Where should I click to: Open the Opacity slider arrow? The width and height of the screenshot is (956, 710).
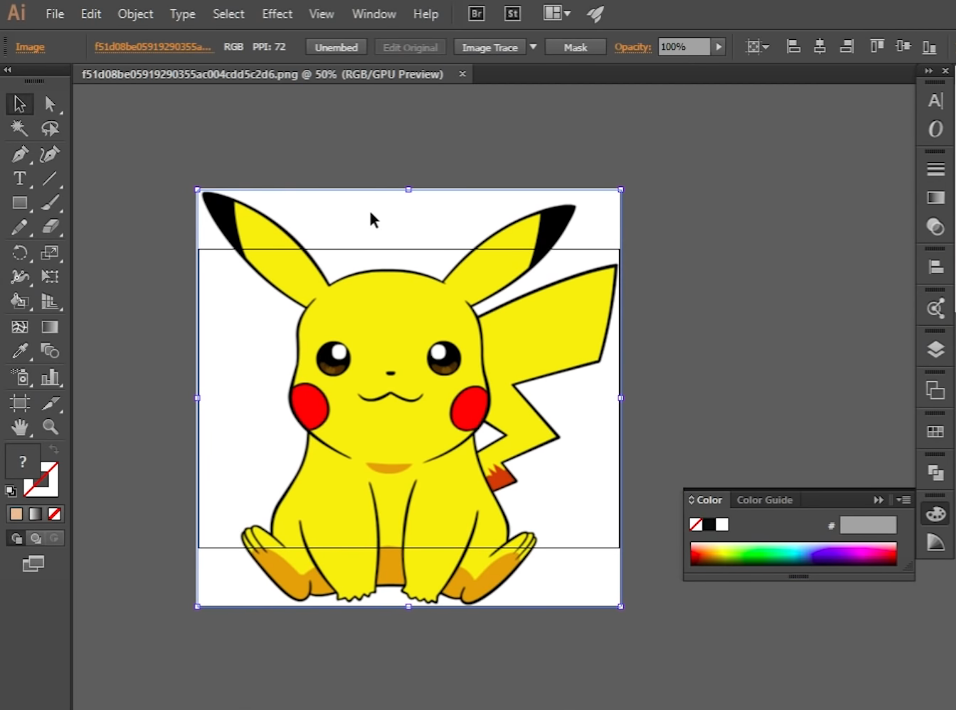coord(719,46)
